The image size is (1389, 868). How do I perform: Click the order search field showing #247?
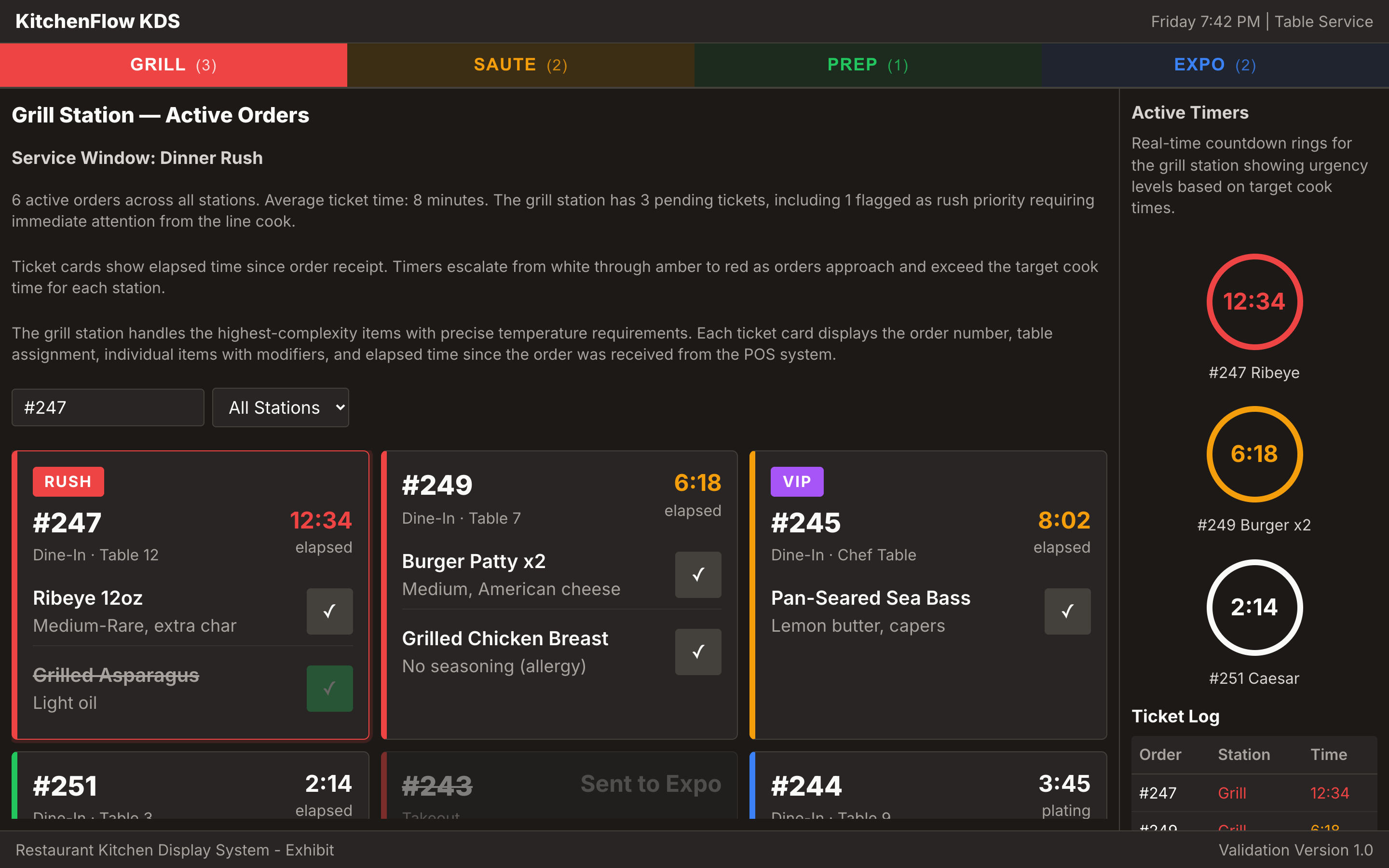point(108,407)
